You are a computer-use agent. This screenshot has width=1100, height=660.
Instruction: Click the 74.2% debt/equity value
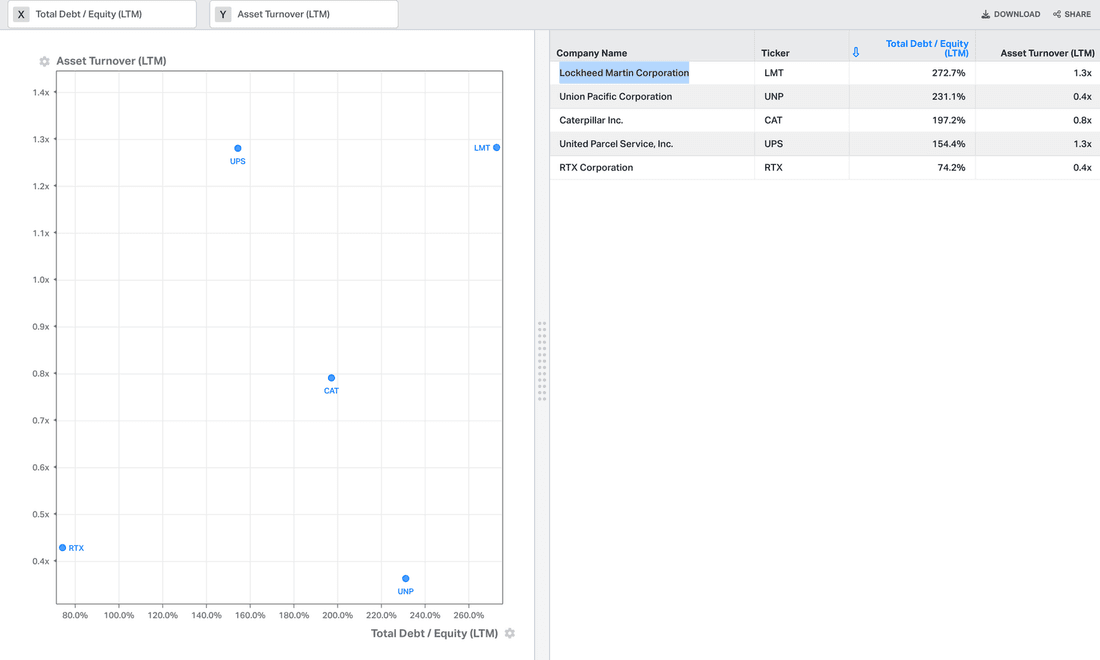(x=951, y=168)
